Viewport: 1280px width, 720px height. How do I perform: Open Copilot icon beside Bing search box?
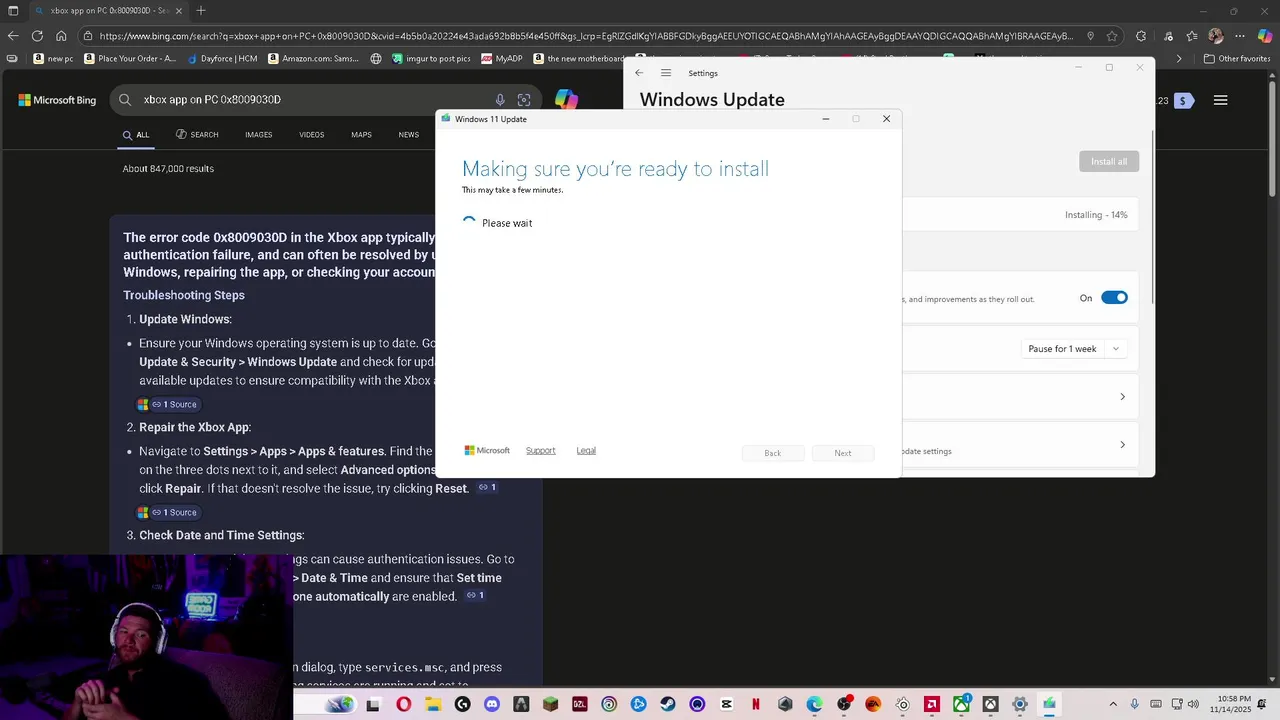pos(567,100)
